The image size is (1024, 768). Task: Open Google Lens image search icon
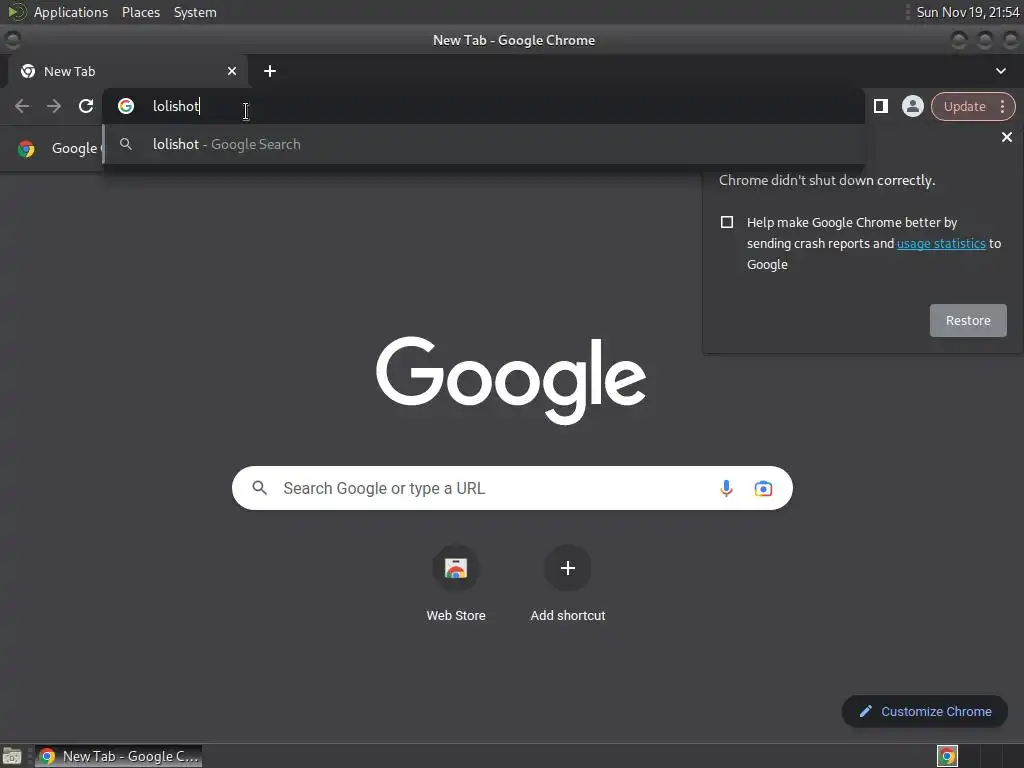tap(763, 488)
